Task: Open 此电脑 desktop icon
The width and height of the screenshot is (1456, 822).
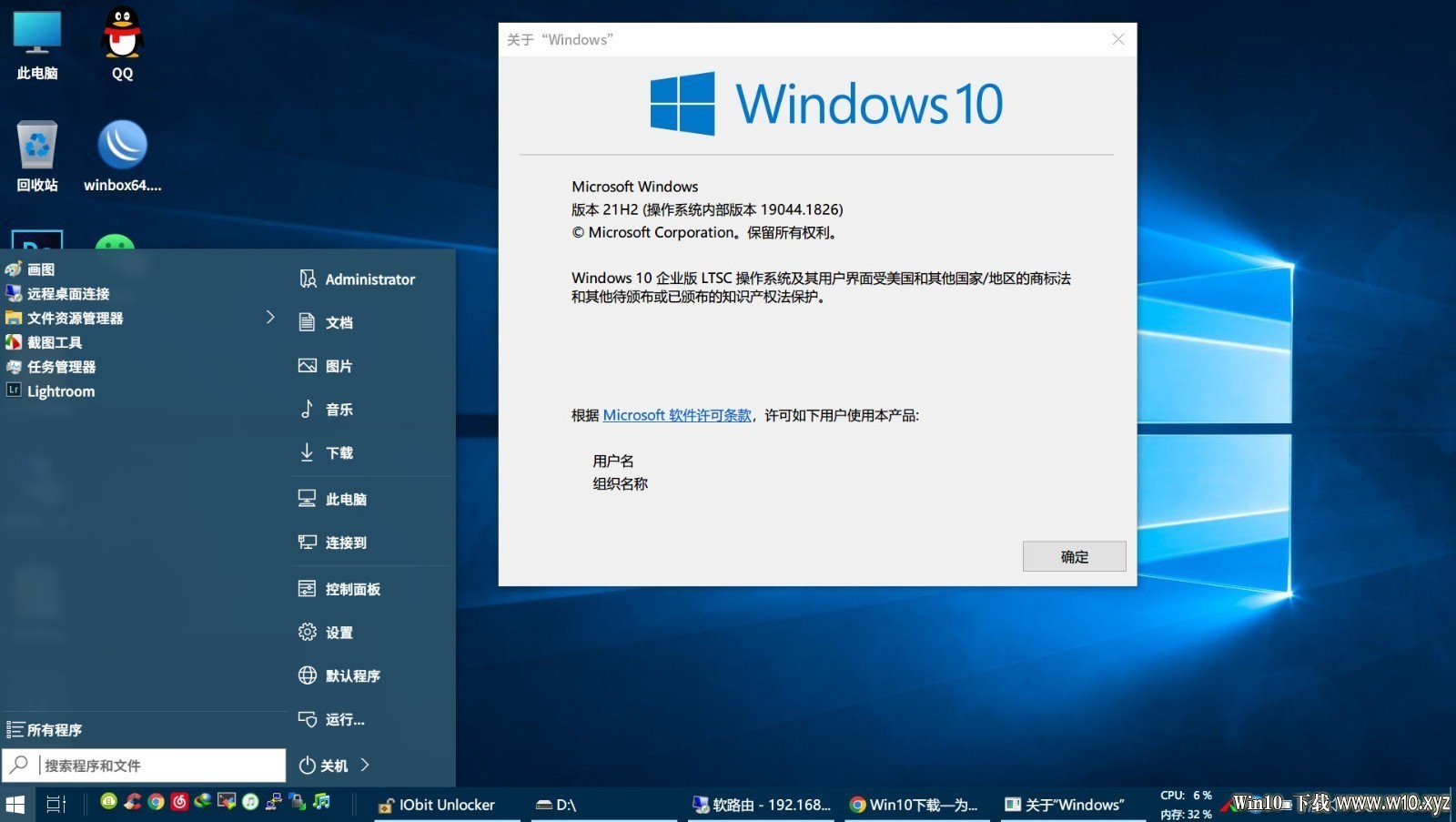Action: click(x=36, y=44)
